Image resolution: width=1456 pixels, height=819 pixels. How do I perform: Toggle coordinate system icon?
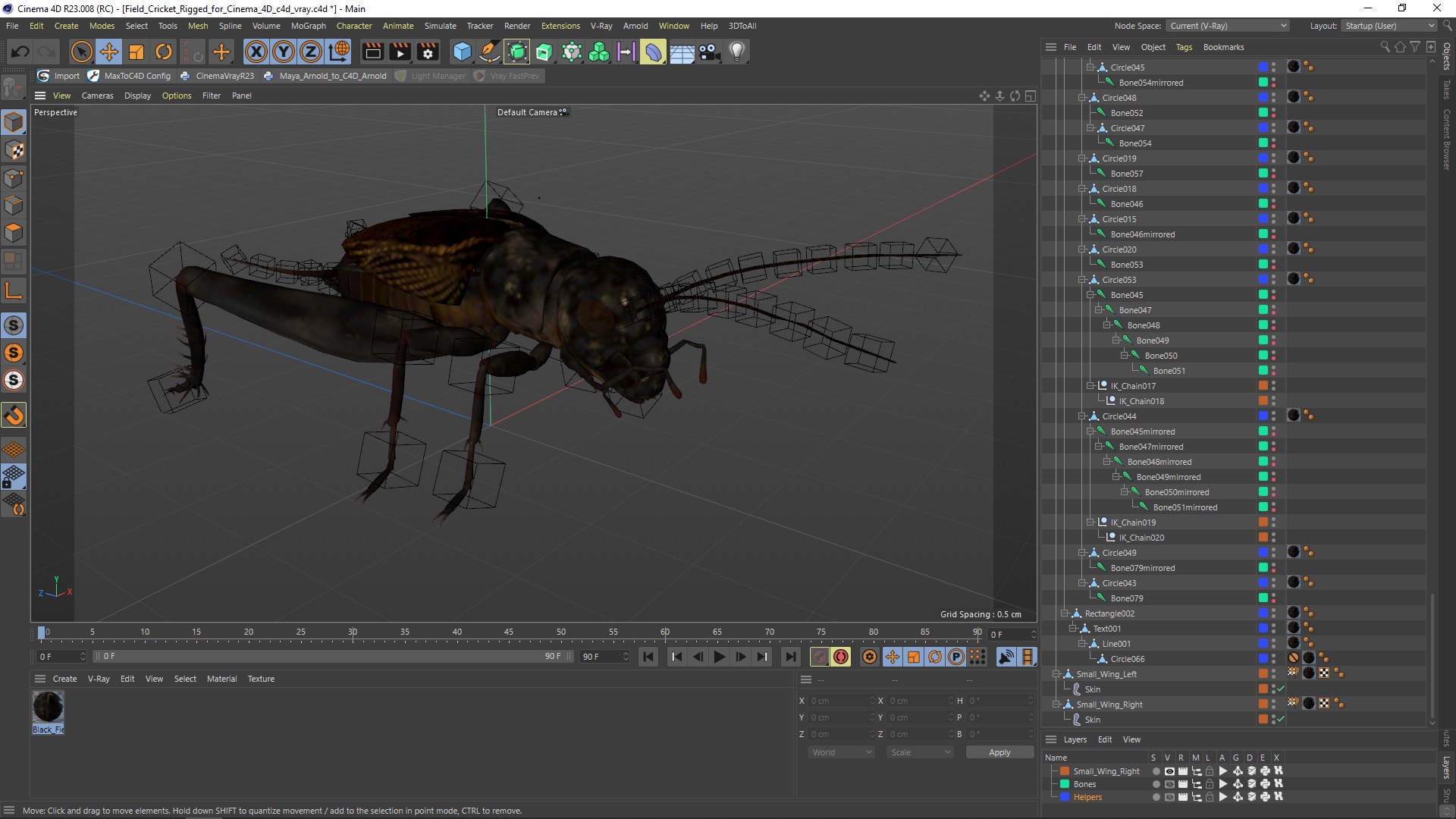[x=339, y=52]
